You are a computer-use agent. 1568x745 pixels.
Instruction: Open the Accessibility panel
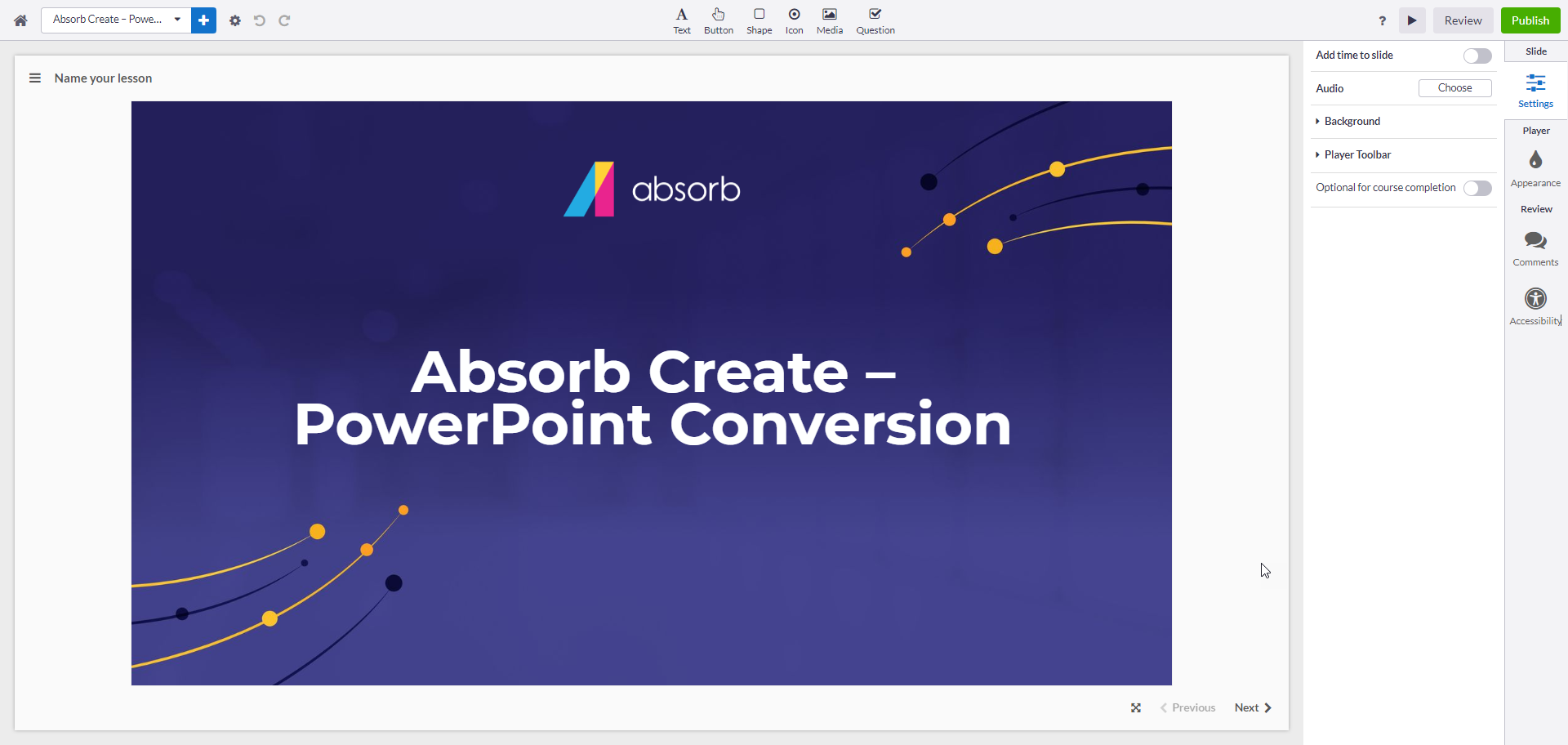pyautogui.click(x=1536, y=307)
